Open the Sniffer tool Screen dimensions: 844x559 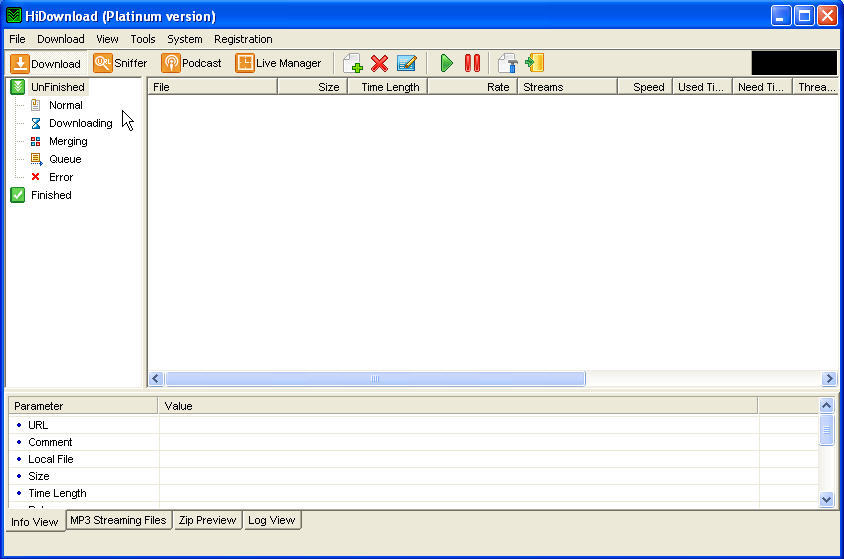[x=120, y=63]
